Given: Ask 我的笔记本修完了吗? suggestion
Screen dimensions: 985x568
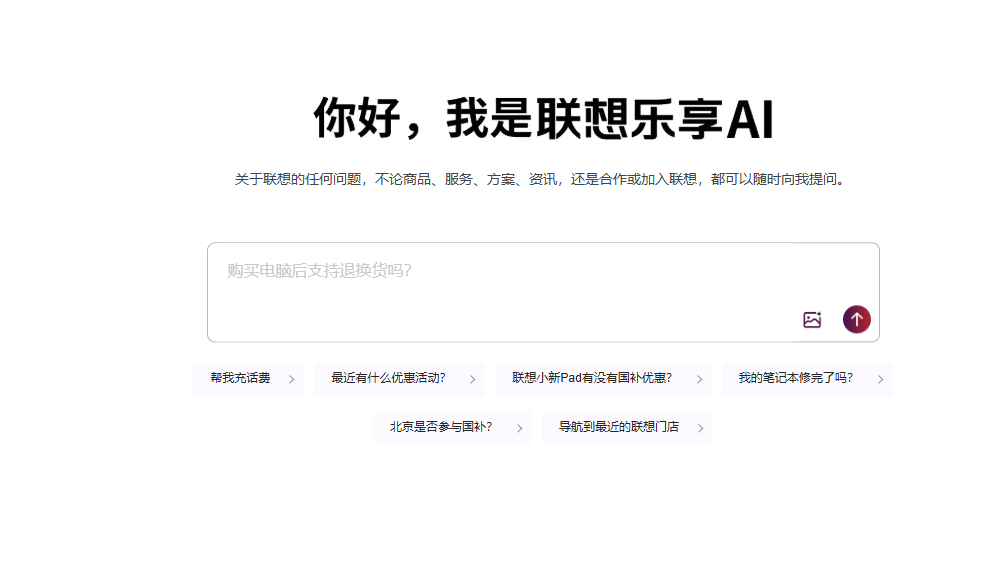Looking at the screenshot, I should [807, 379].
